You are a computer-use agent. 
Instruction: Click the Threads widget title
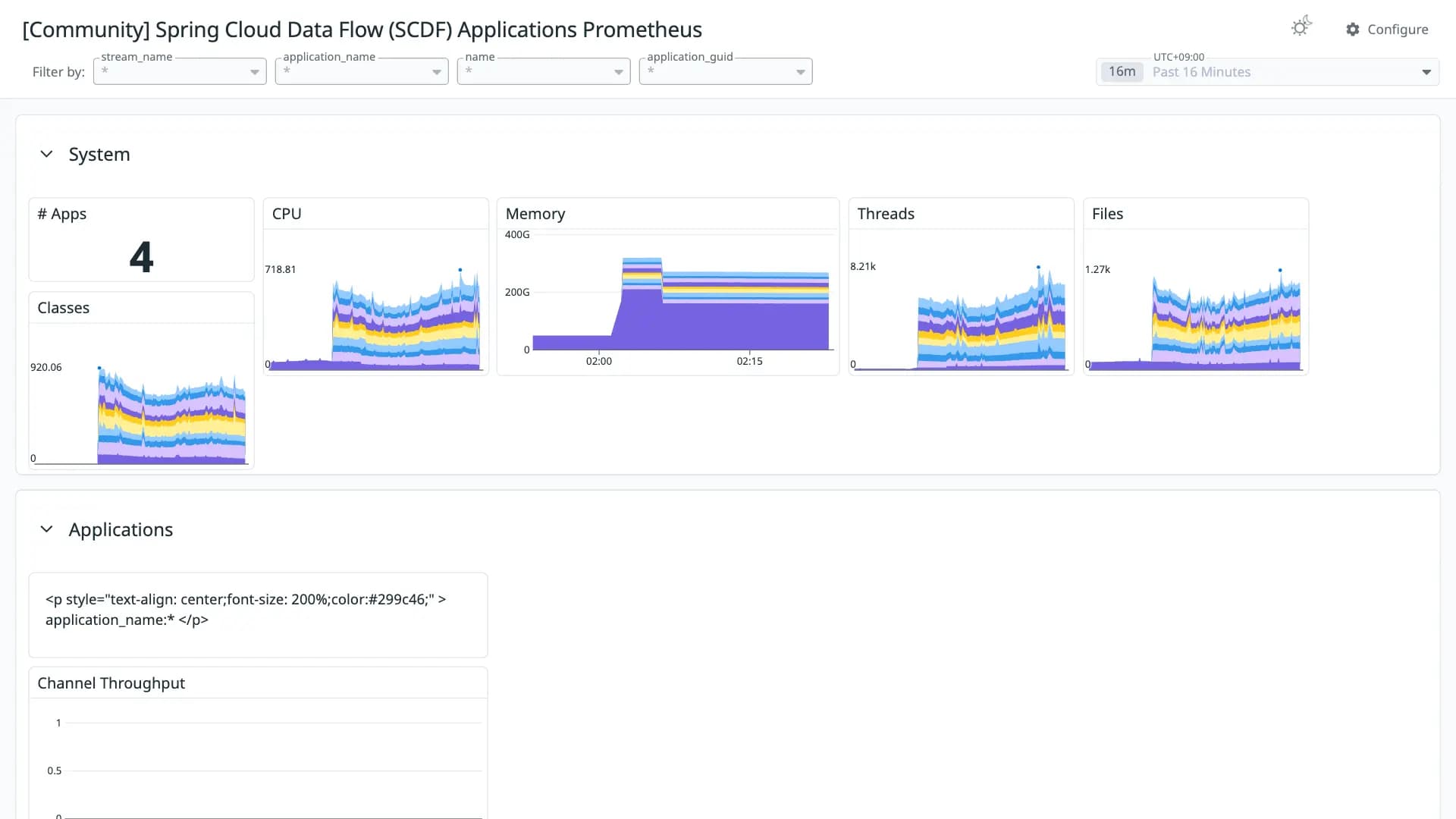coord(886,214)
